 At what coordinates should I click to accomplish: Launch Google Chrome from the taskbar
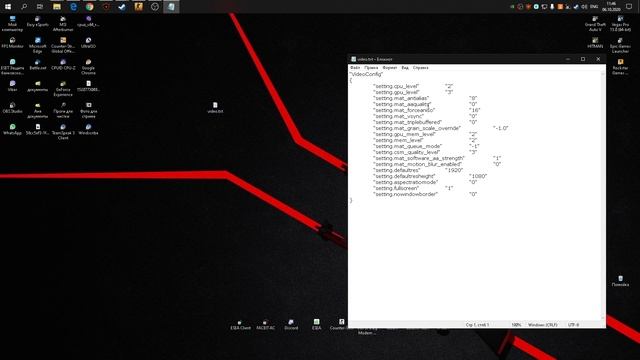(x=90, y=7)
